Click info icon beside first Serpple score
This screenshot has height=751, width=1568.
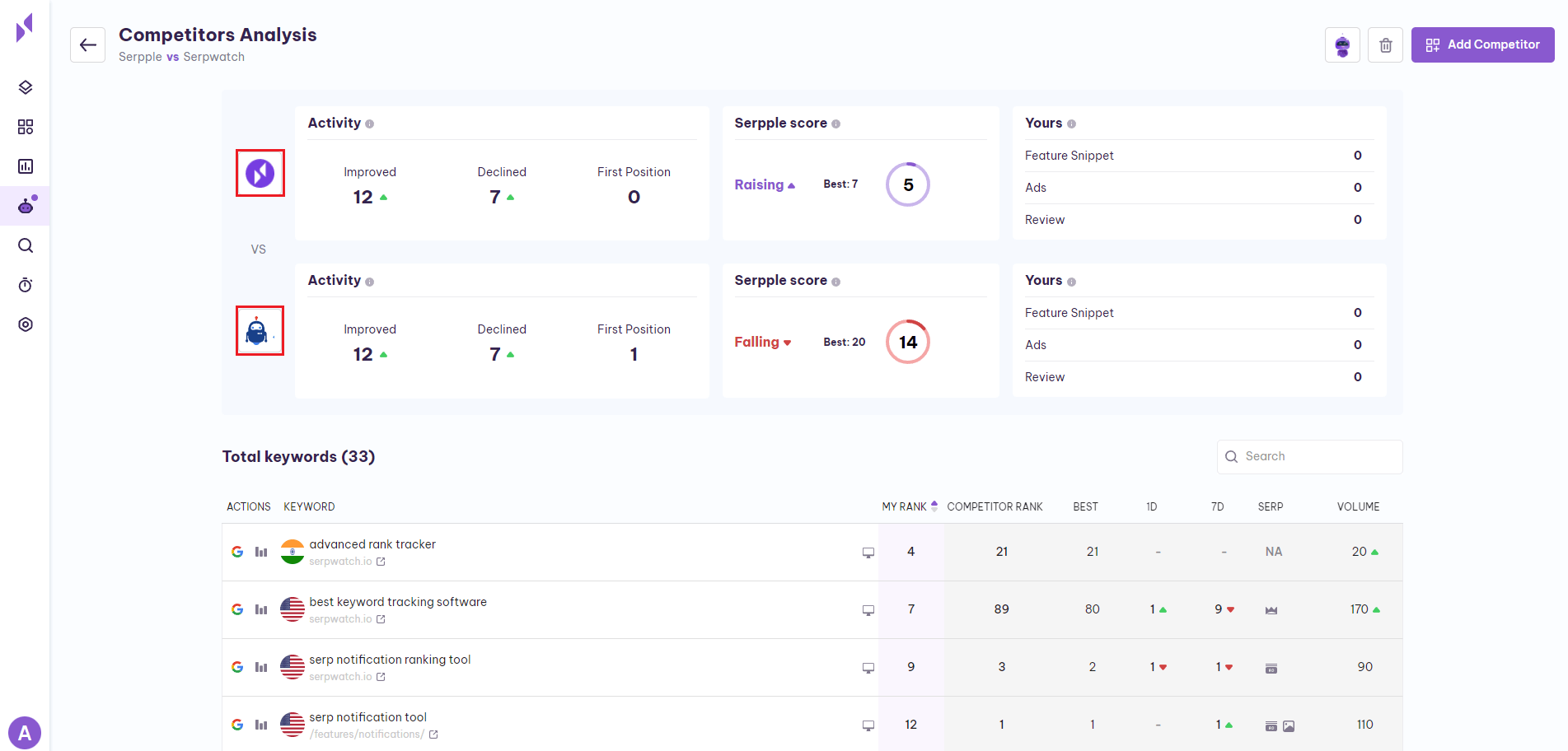[x=835, y=124]
